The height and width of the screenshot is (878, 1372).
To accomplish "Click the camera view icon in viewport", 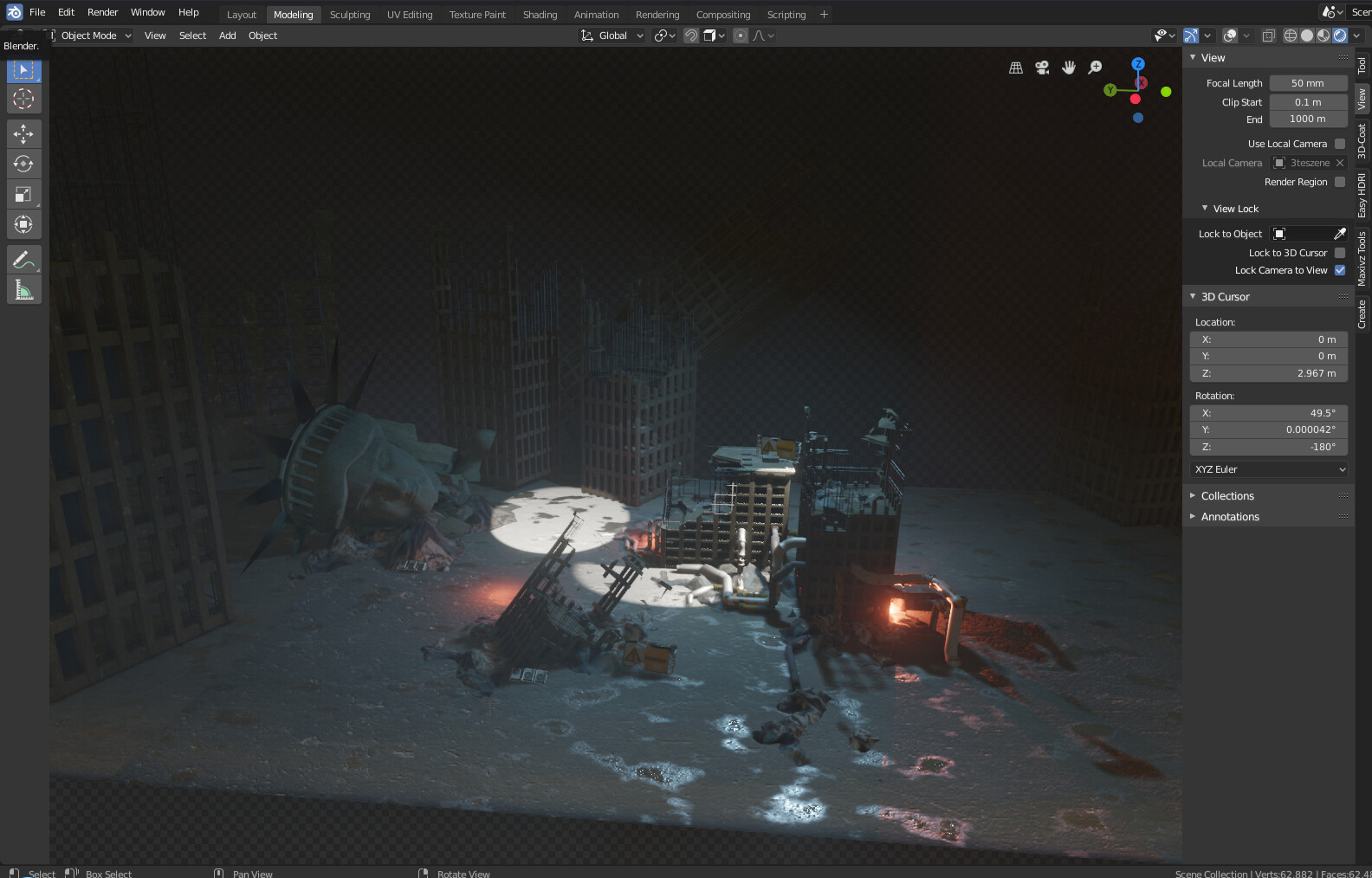I will [1042, 68].
